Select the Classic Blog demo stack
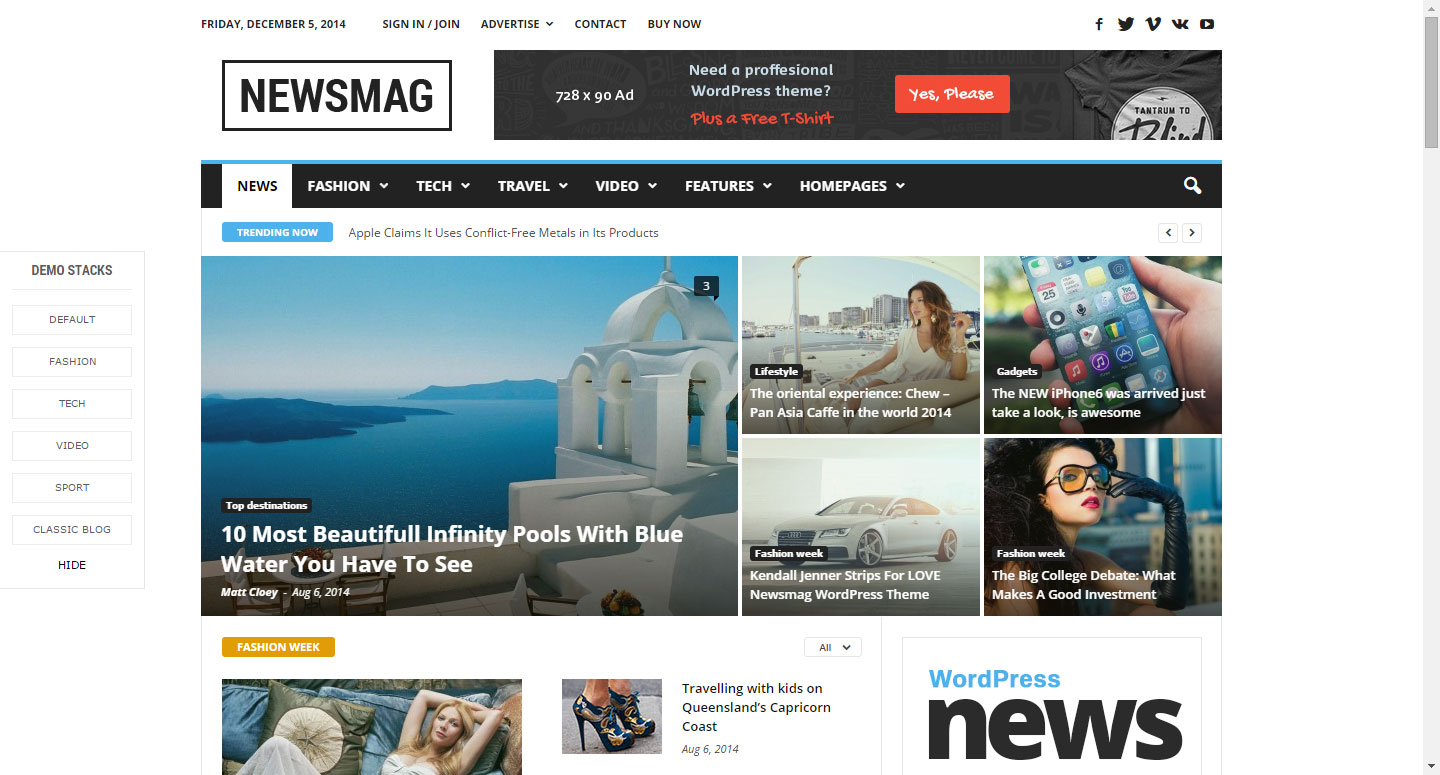Image resolution: width=1440 pixels, height=775 pixels. [72, 530]
